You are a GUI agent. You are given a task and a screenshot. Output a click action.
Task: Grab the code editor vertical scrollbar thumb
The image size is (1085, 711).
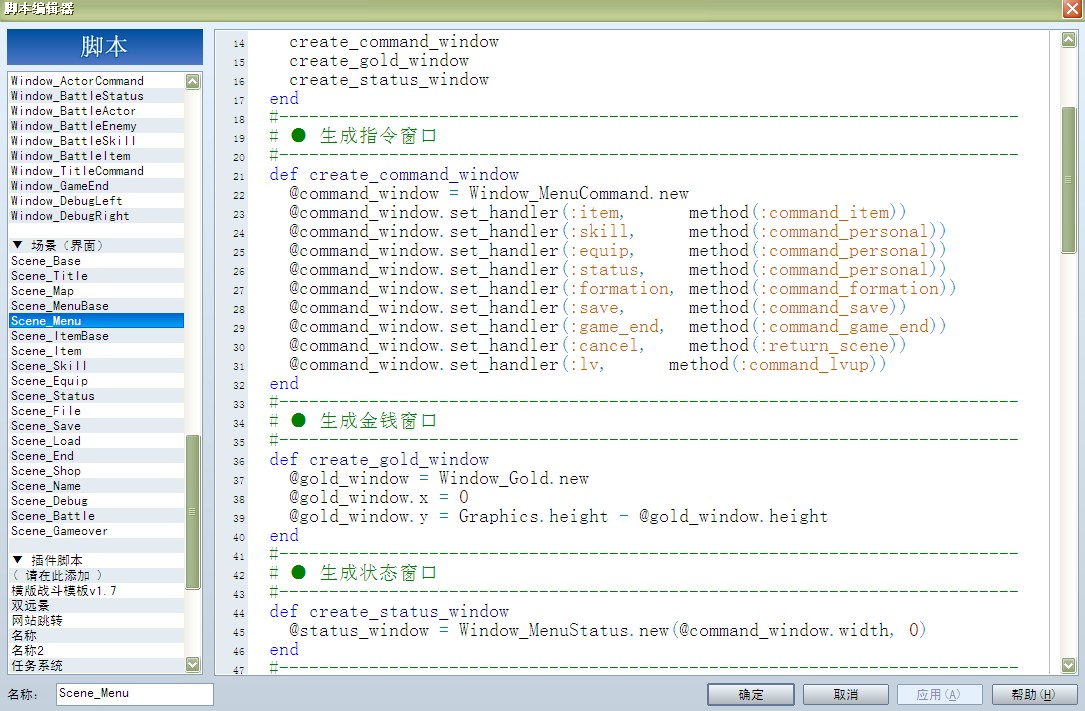coord(1068,180)
